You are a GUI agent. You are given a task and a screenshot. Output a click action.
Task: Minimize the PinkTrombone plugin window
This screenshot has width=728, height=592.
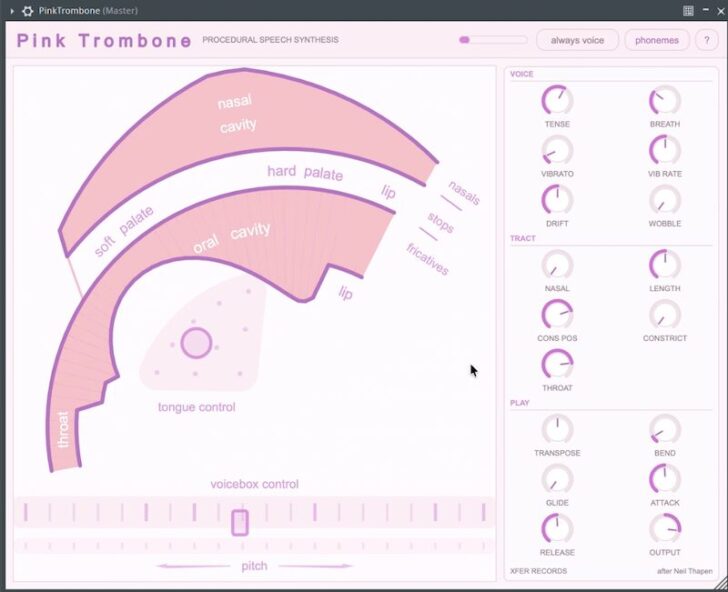(706, 9)
